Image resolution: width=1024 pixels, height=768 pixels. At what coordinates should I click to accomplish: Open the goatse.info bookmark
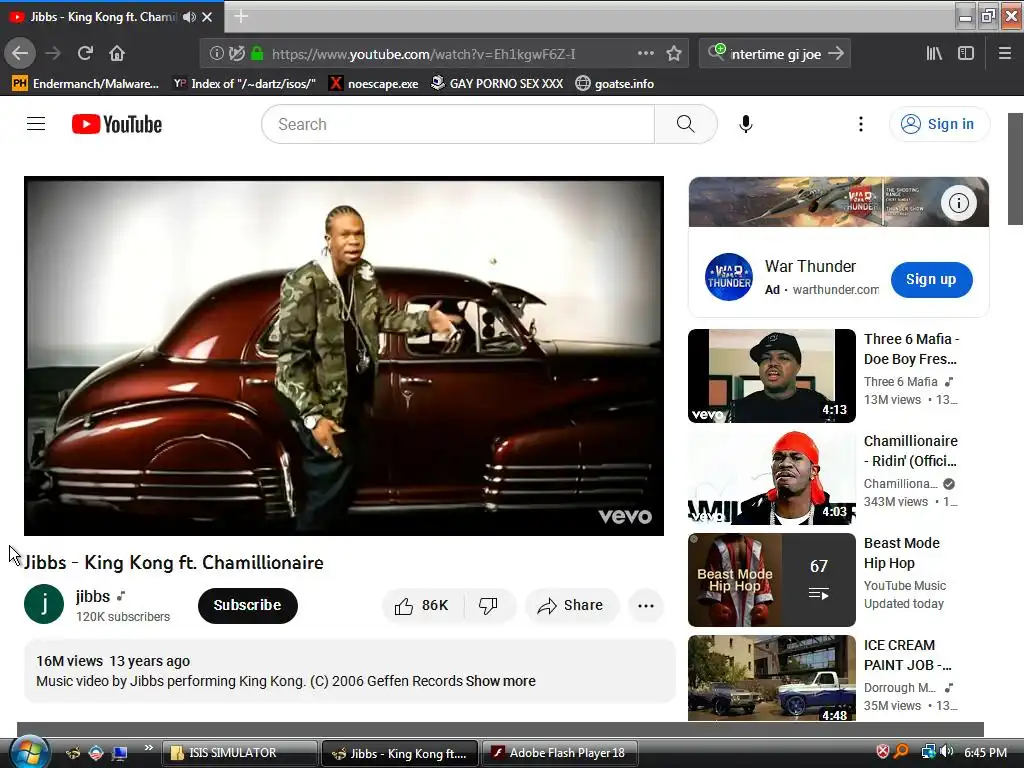615,84
